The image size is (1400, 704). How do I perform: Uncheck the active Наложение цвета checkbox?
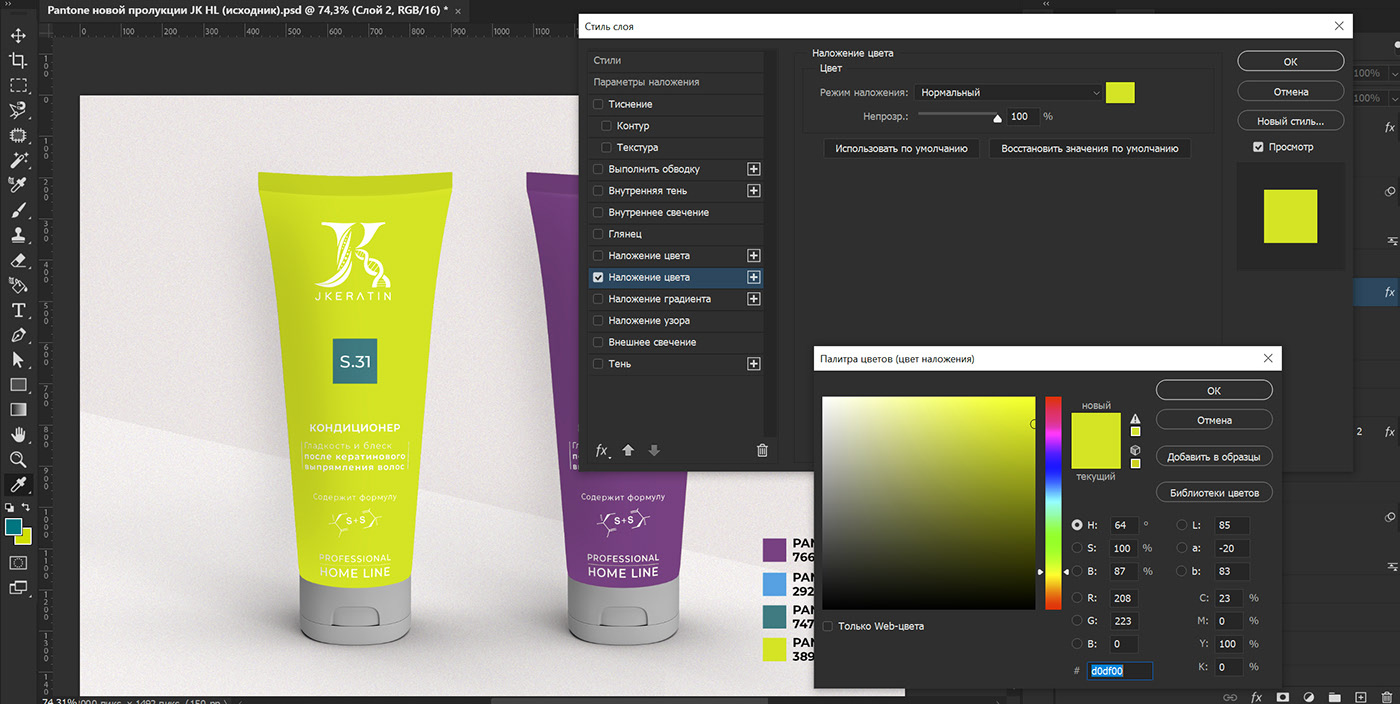point(598,278)
